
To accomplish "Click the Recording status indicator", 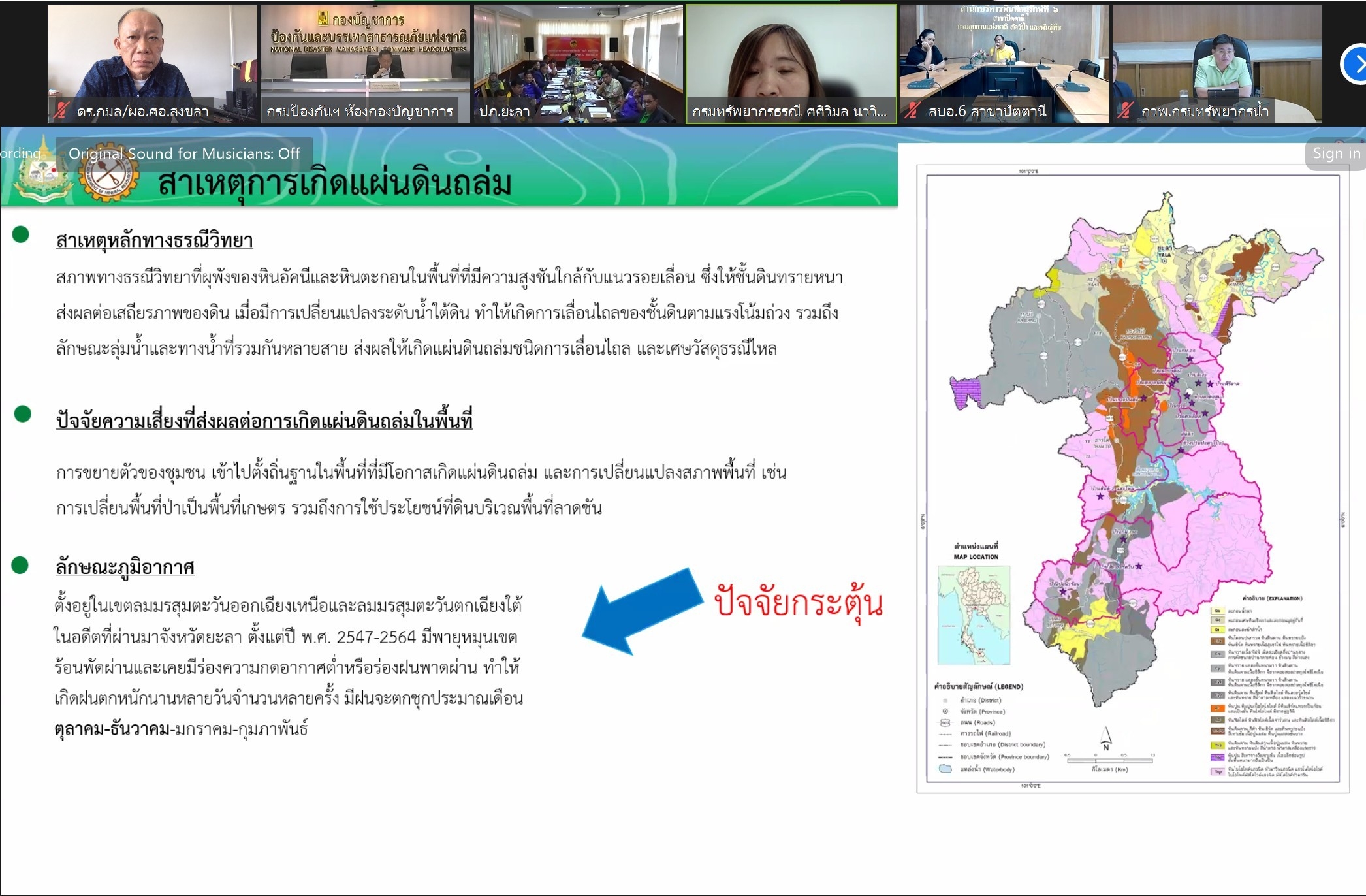I will (20, 153).
